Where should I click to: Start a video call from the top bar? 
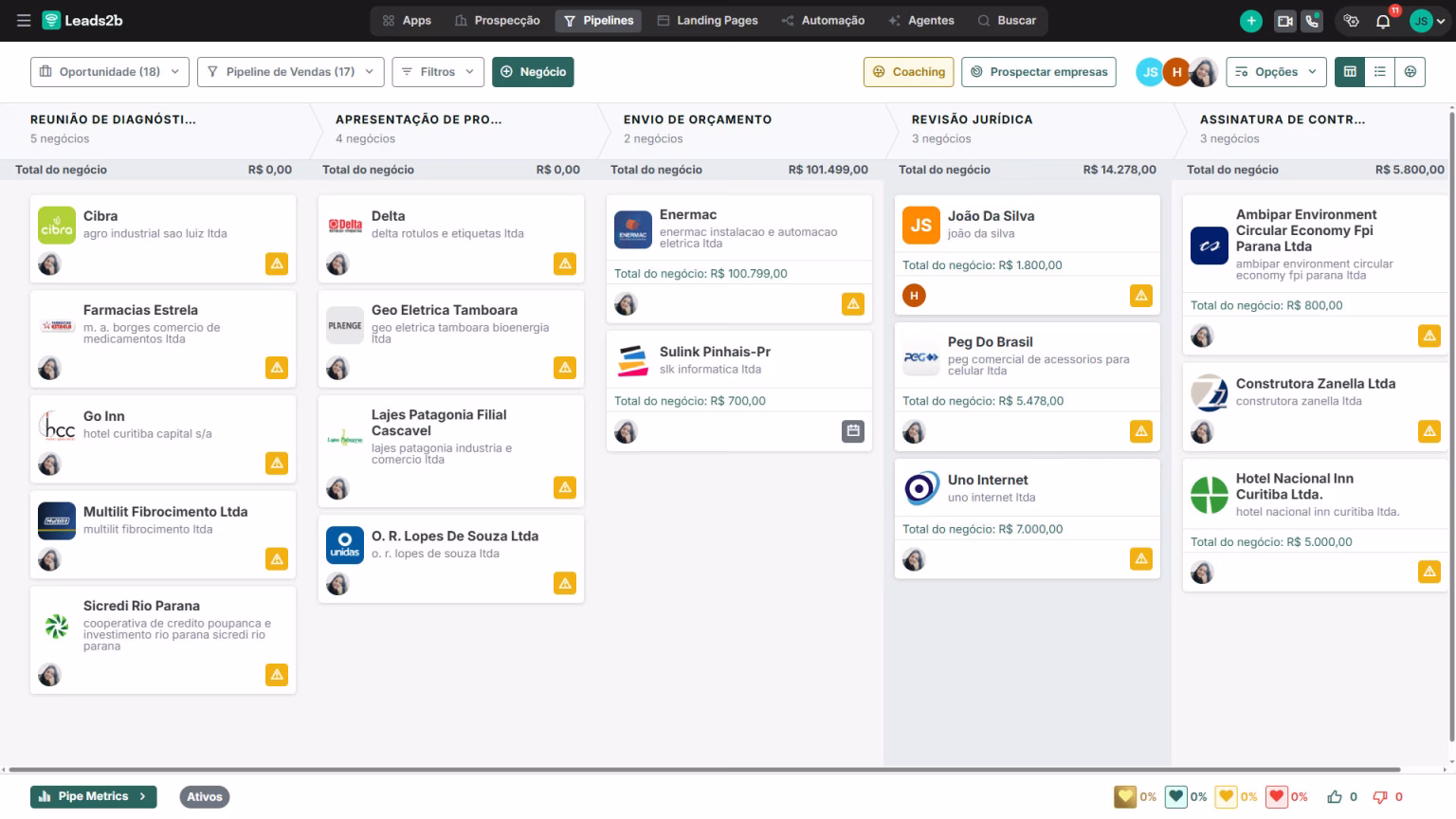point(1284,20)
